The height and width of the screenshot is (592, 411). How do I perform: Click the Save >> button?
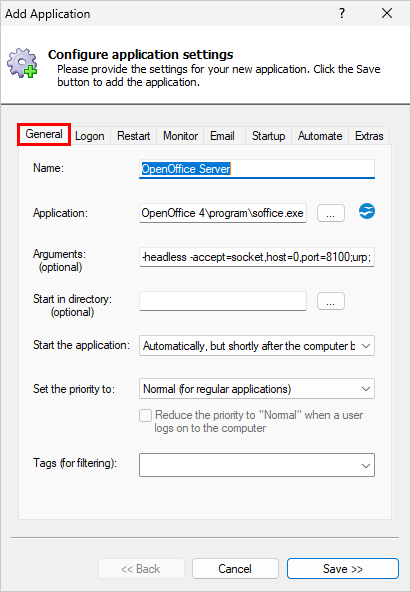tap(343, 569)
